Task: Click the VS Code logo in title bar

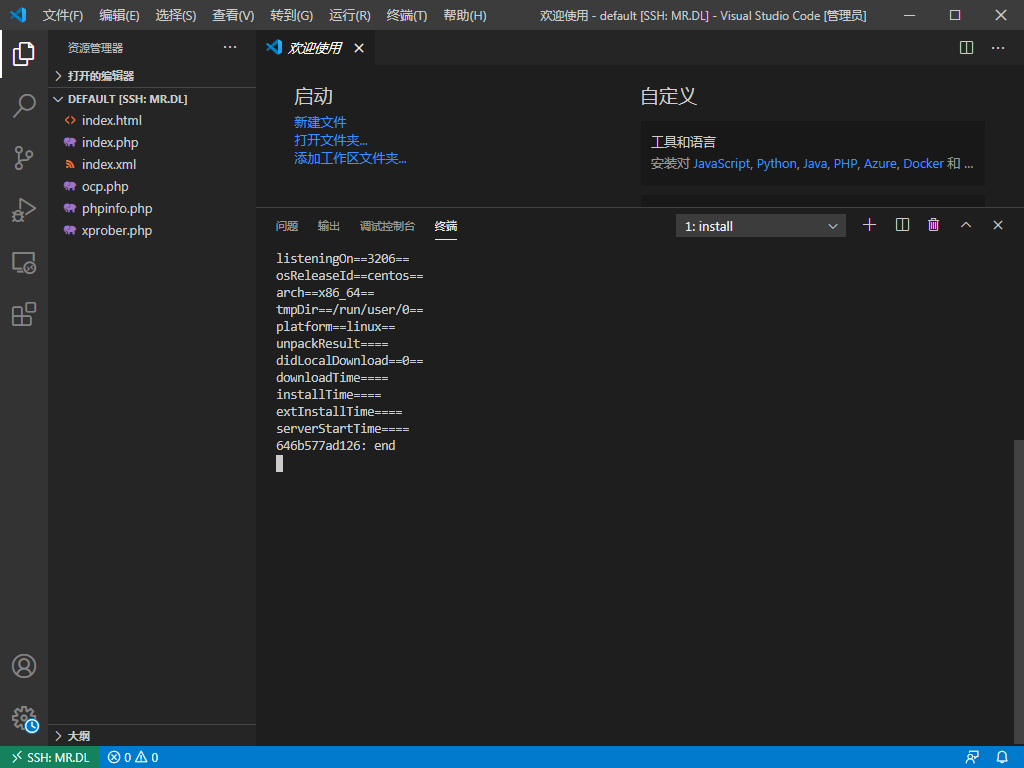Action: tap(18, 14)
